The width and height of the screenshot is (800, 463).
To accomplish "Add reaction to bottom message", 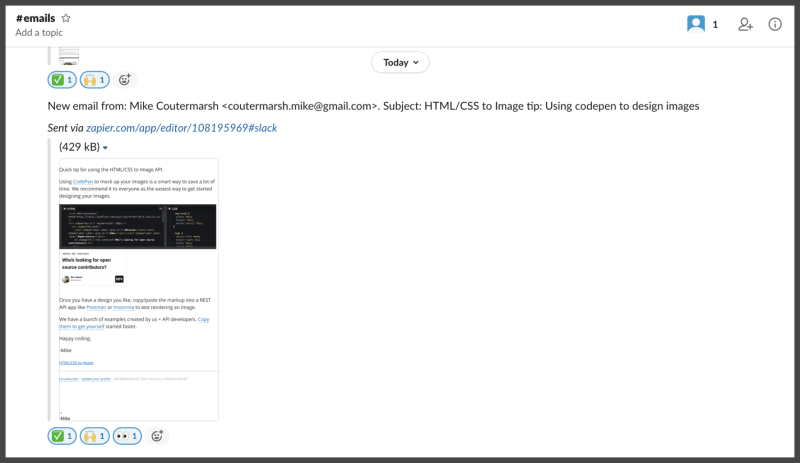I will 157,436.
